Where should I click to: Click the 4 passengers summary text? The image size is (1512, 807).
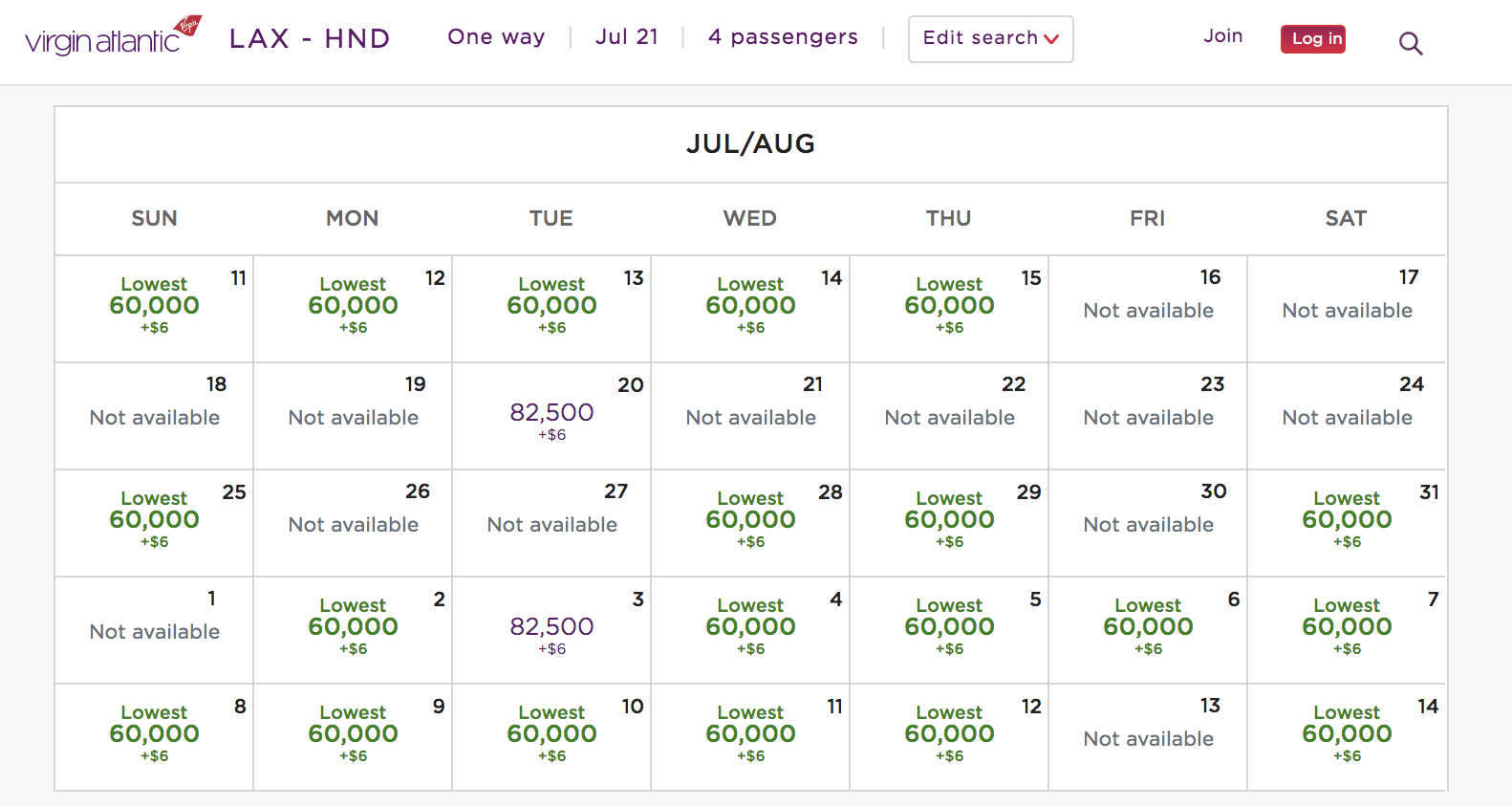tap(783, 37)
